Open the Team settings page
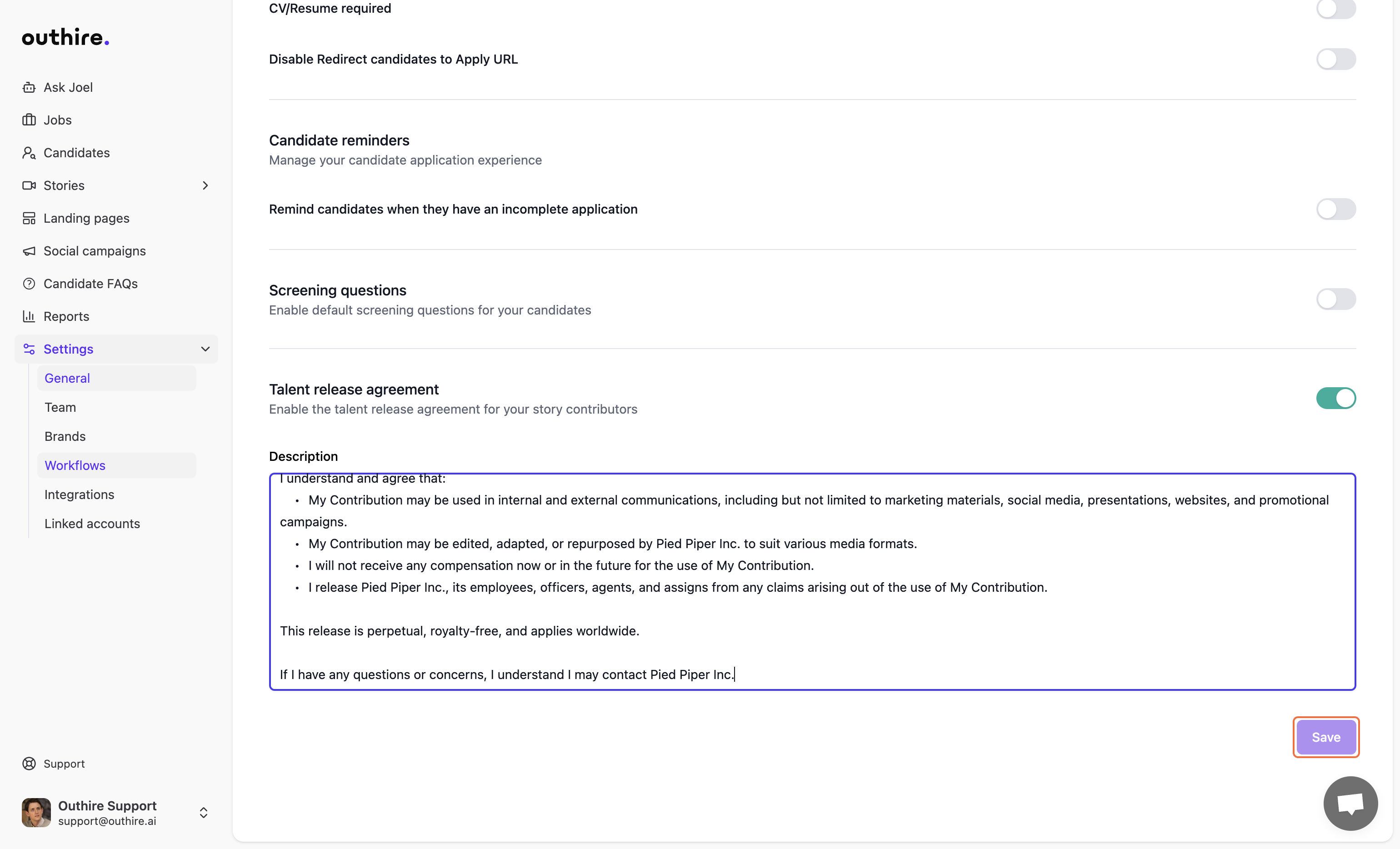The image size is (1400, 849). click(x=60, y=407)
